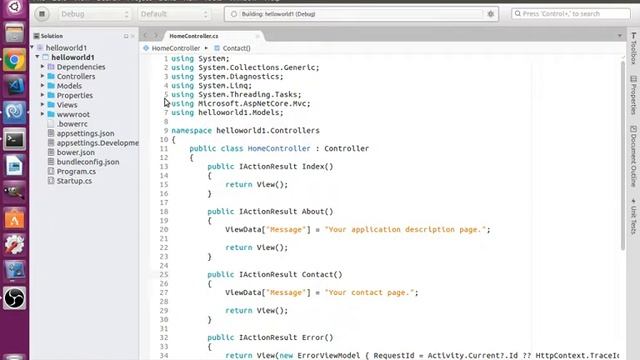Click the Error() method declaration

(x=270, y=338)
